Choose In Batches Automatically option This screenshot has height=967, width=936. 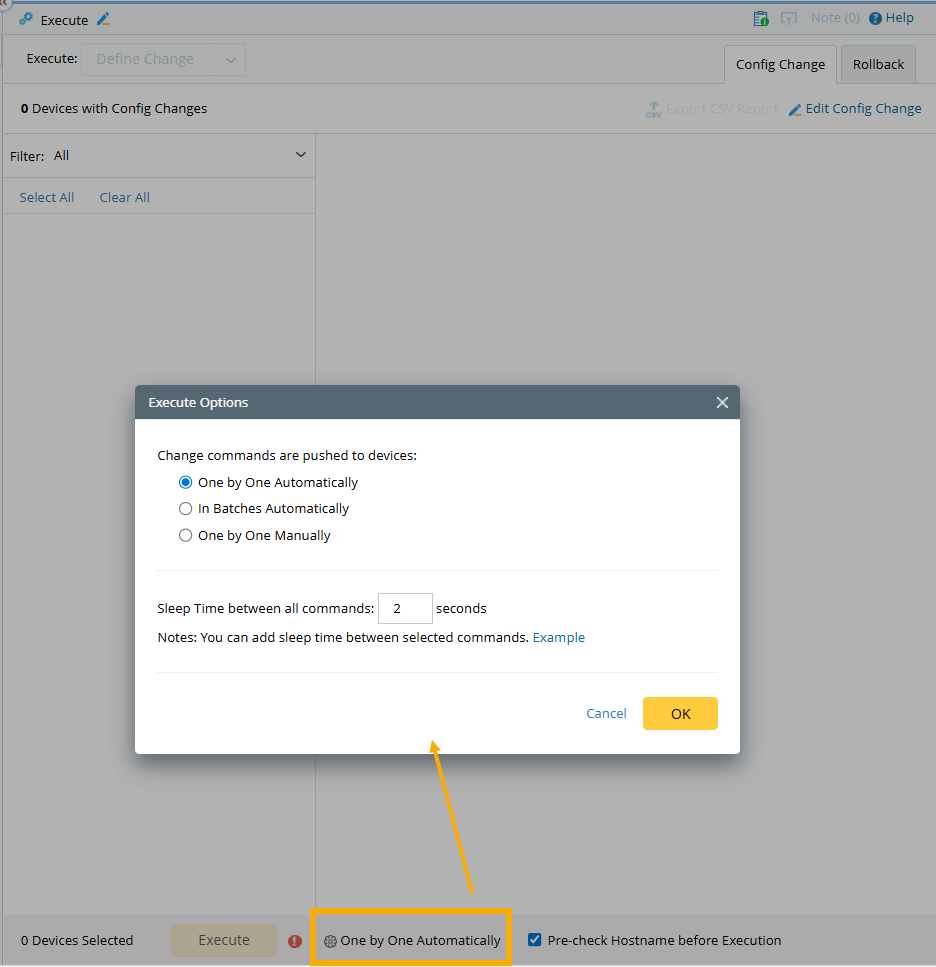click(186, 509)
